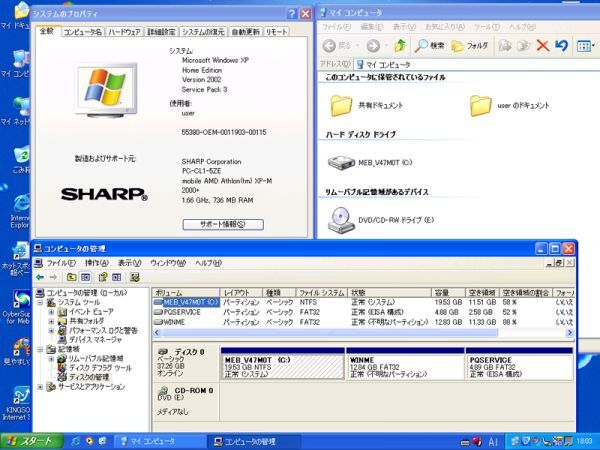Switch to the Computer Name tab
This screenshot has height=450, width=600.
(x=83, y=32)
